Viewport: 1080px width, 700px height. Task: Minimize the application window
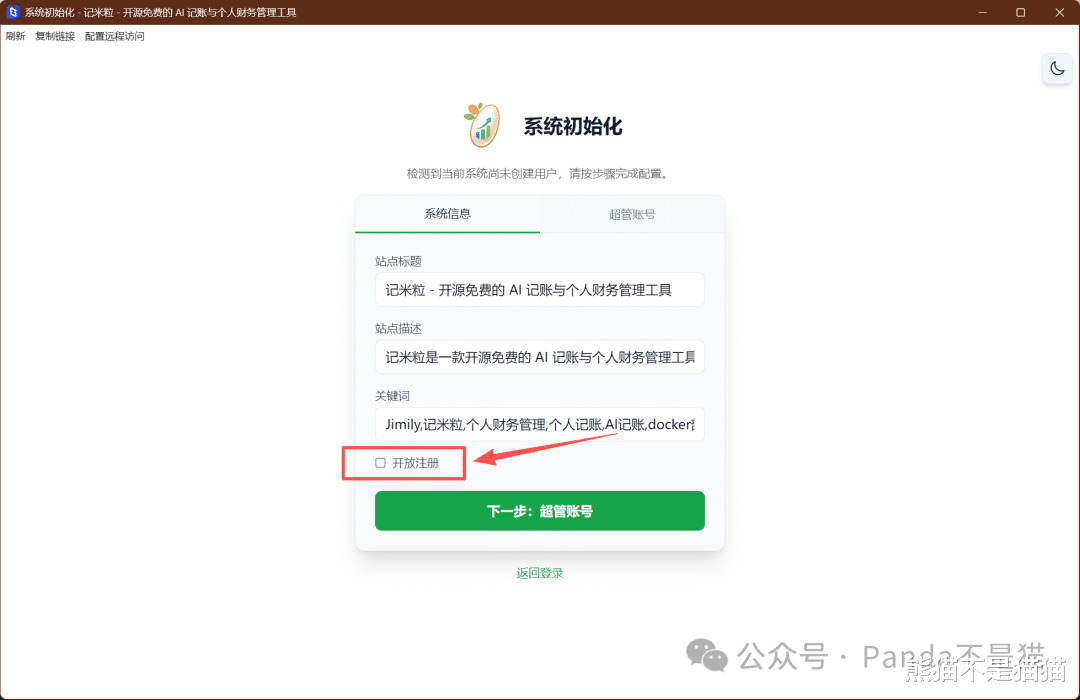pyautogui.click(x=982, y=12)
